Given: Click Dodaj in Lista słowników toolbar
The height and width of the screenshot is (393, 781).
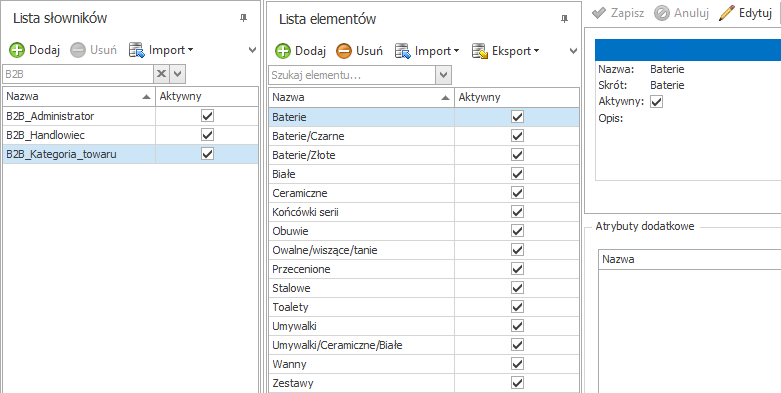Looking at the screenshot, I should [34, 50].
